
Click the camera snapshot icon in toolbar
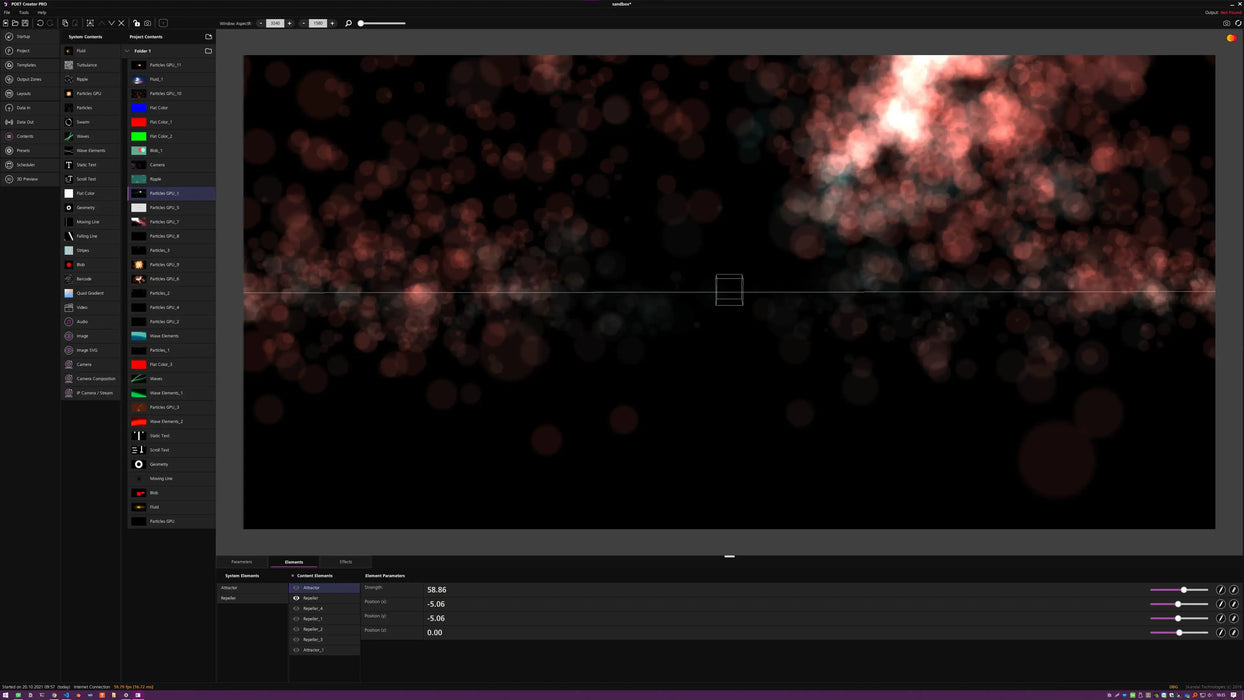[x=148, y=23]
